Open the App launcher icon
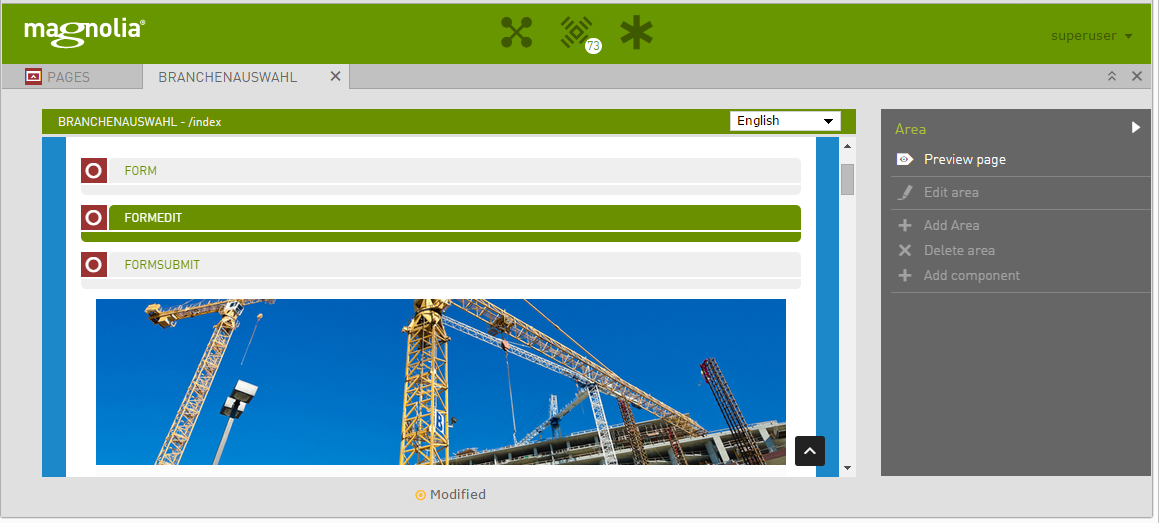Image resolution: width=1159 pixels, height=523 pixels. coord(516,33)
